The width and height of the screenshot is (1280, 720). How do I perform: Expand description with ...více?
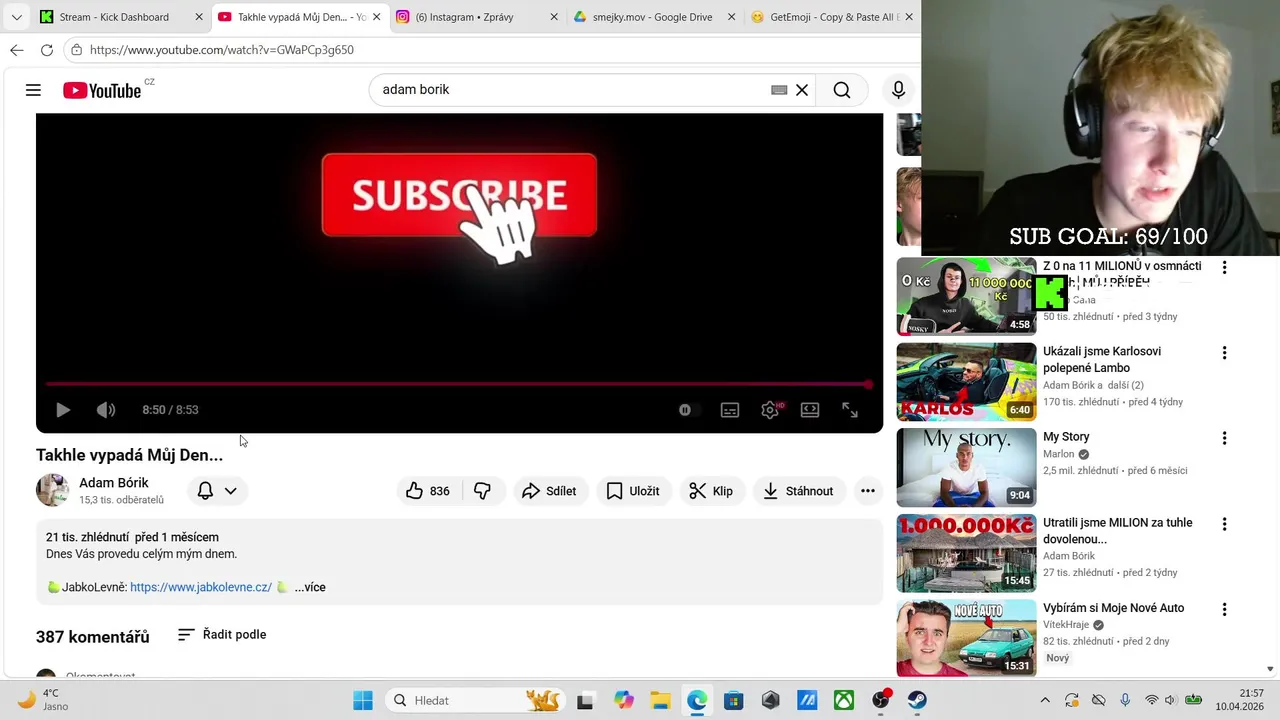click(310, 587)
